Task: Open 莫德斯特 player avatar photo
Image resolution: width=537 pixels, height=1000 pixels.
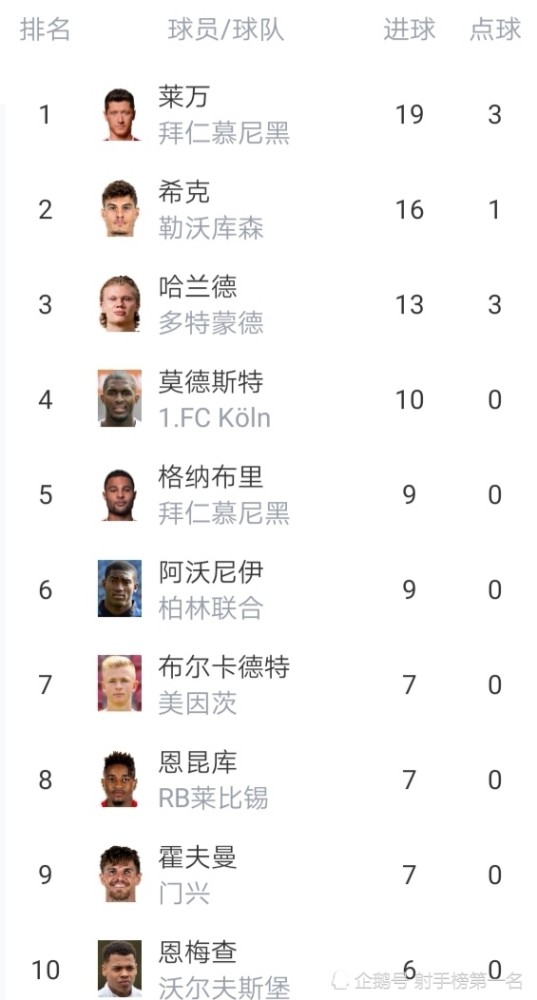Action: pos(120,399)
